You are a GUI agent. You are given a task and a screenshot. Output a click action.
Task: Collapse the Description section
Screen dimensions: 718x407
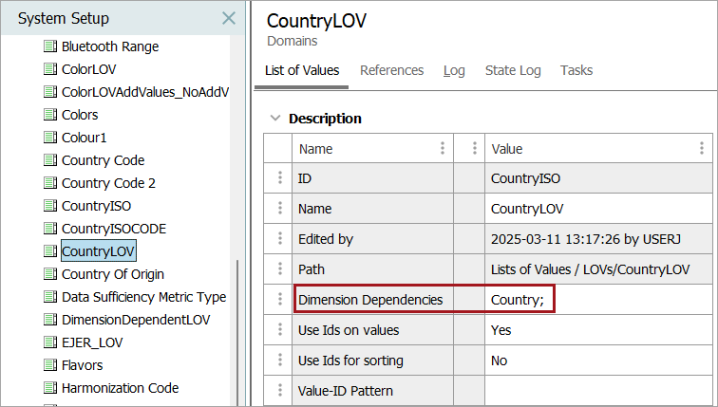[x=275, y=118]
